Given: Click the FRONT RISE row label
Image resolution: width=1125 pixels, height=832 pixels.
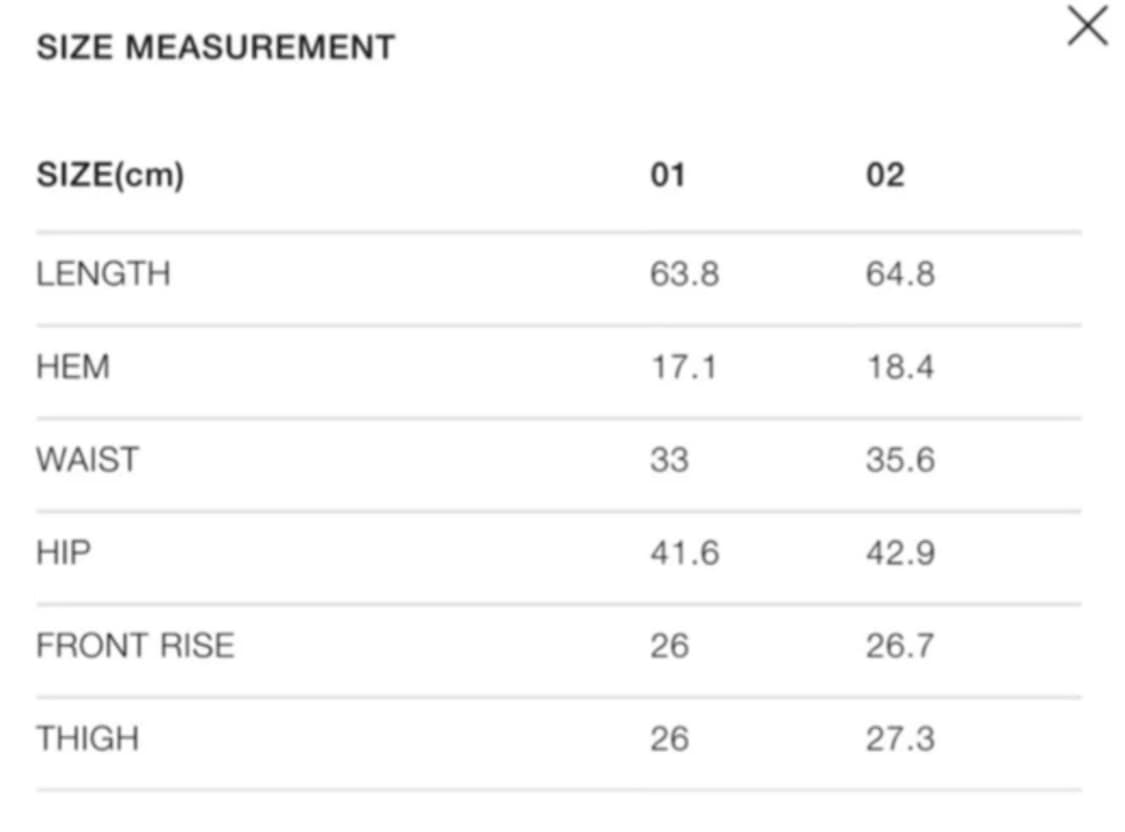Looking at the screenshot, I should coord(136,646).
